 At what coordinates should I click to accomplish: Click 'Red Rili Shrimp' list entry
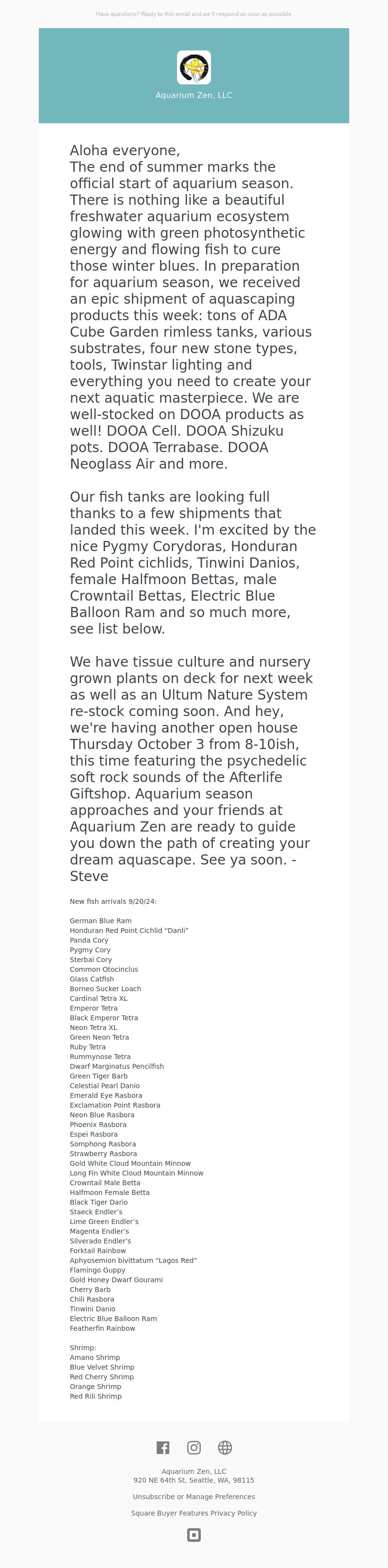pyautogui.click(x=96, y=1396)
